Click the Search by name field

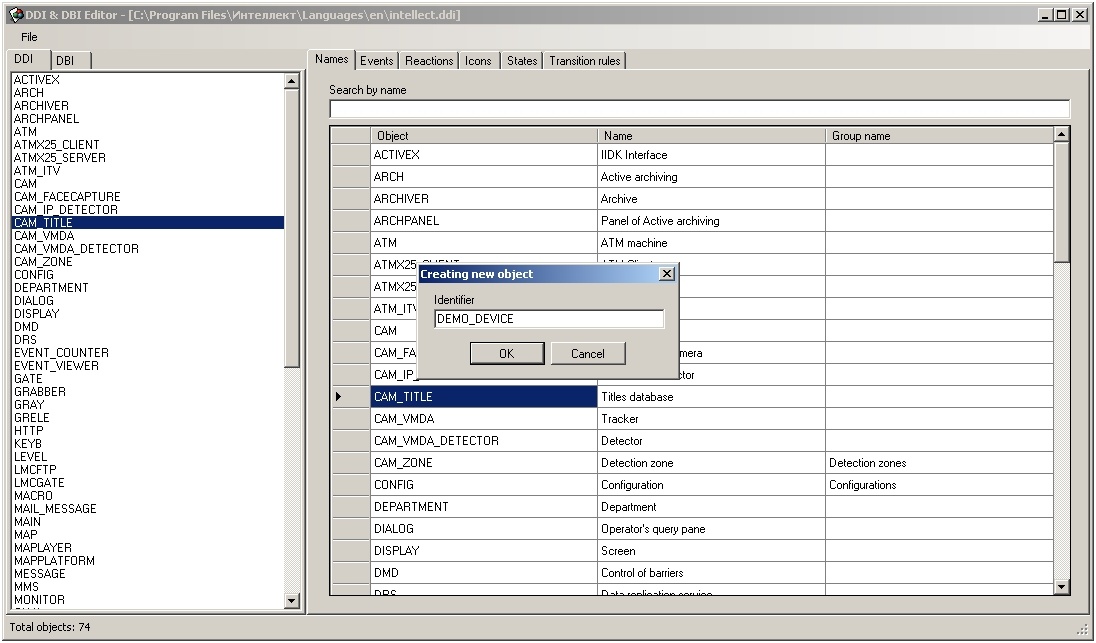(699, 109)
